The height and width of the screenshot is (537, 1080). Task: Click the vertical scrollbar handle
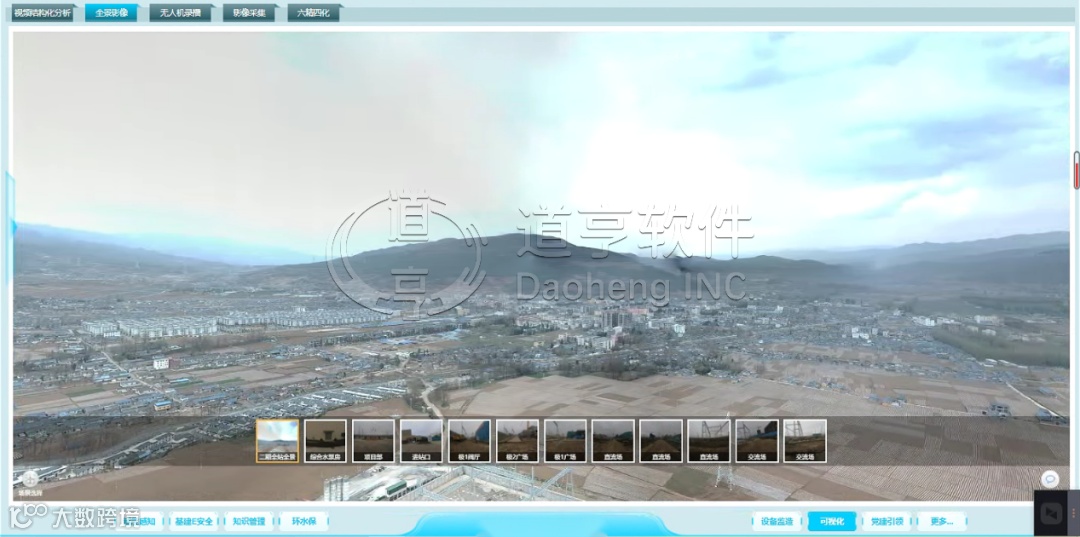coord(1077,170)
